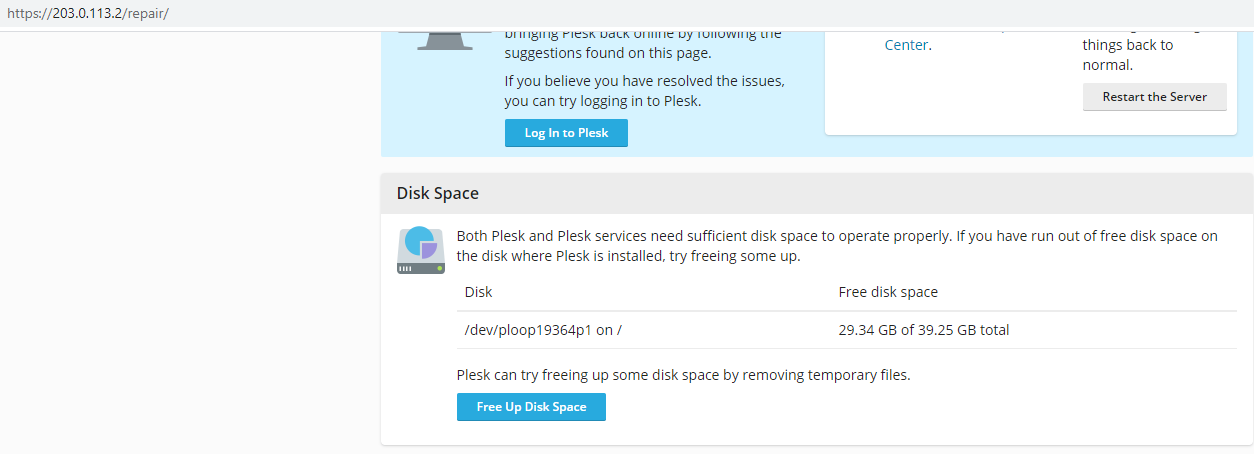Click the Free Up Disk Space button

point(531,407)
